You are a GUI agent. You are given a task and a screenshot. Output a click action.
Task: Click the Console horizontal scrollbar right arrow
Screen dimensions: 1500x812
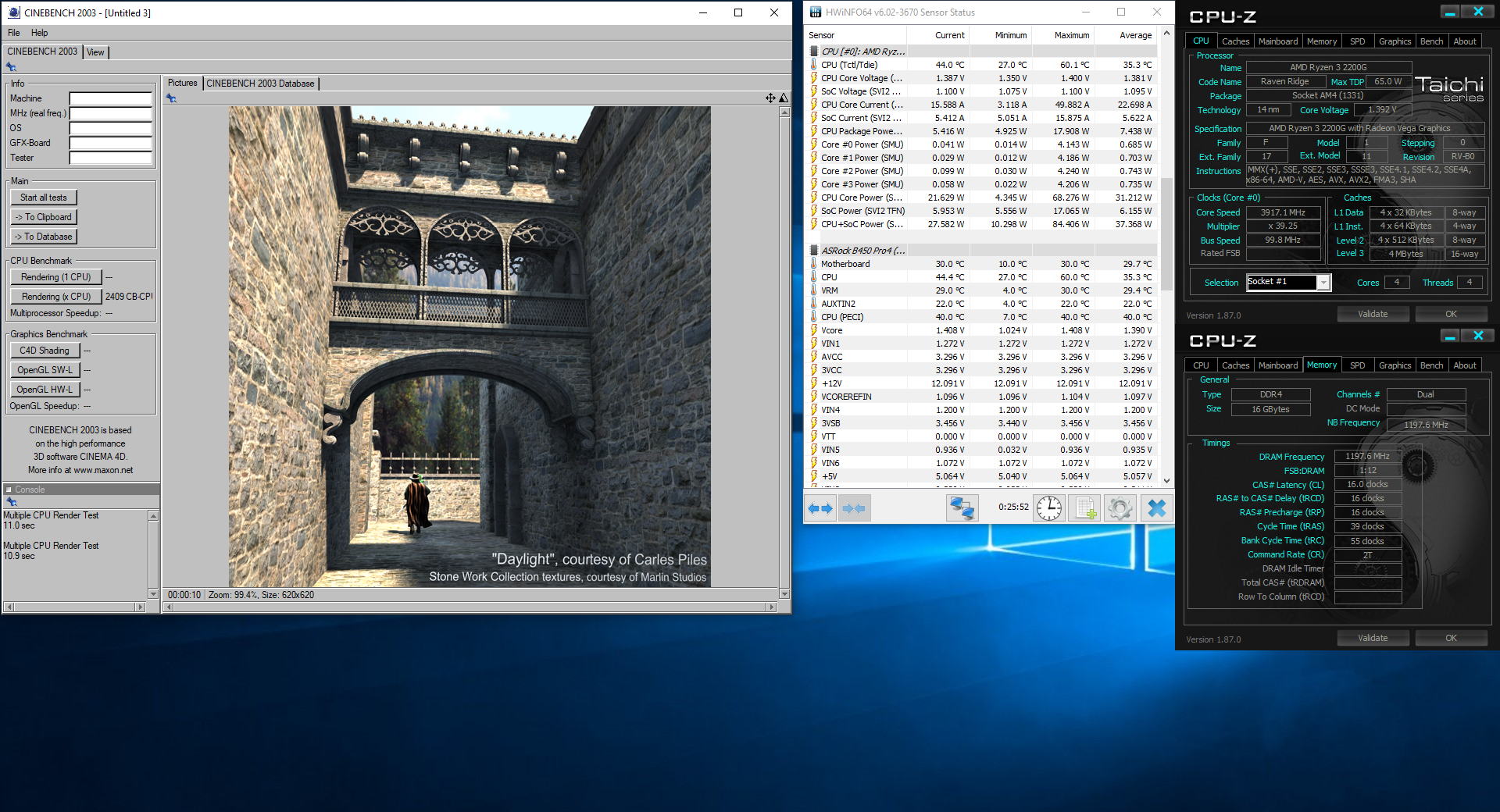click(141, 607)
